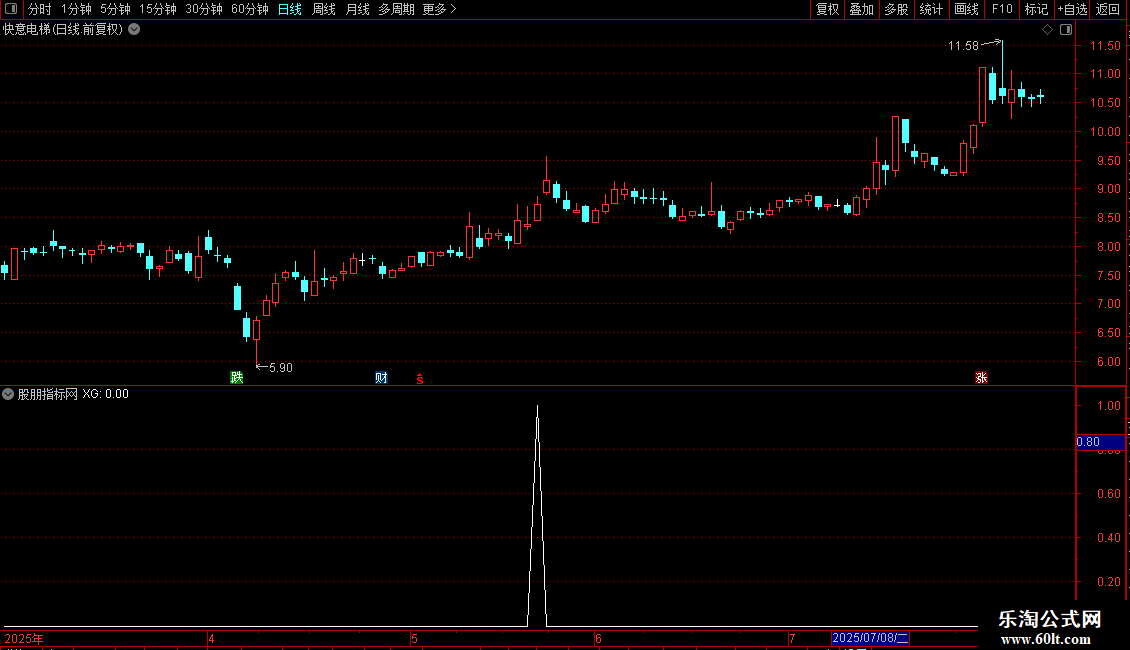1130x650 pixels.
Task: Click the red S marker on chart
Action: [419, 379]
